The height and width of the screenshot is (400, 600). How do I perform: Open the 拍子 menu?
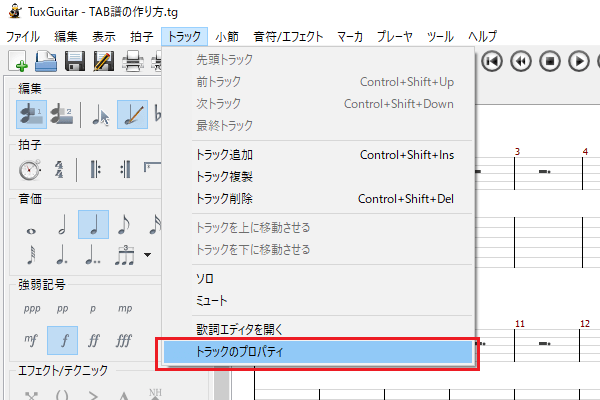[x=142, y=37]
